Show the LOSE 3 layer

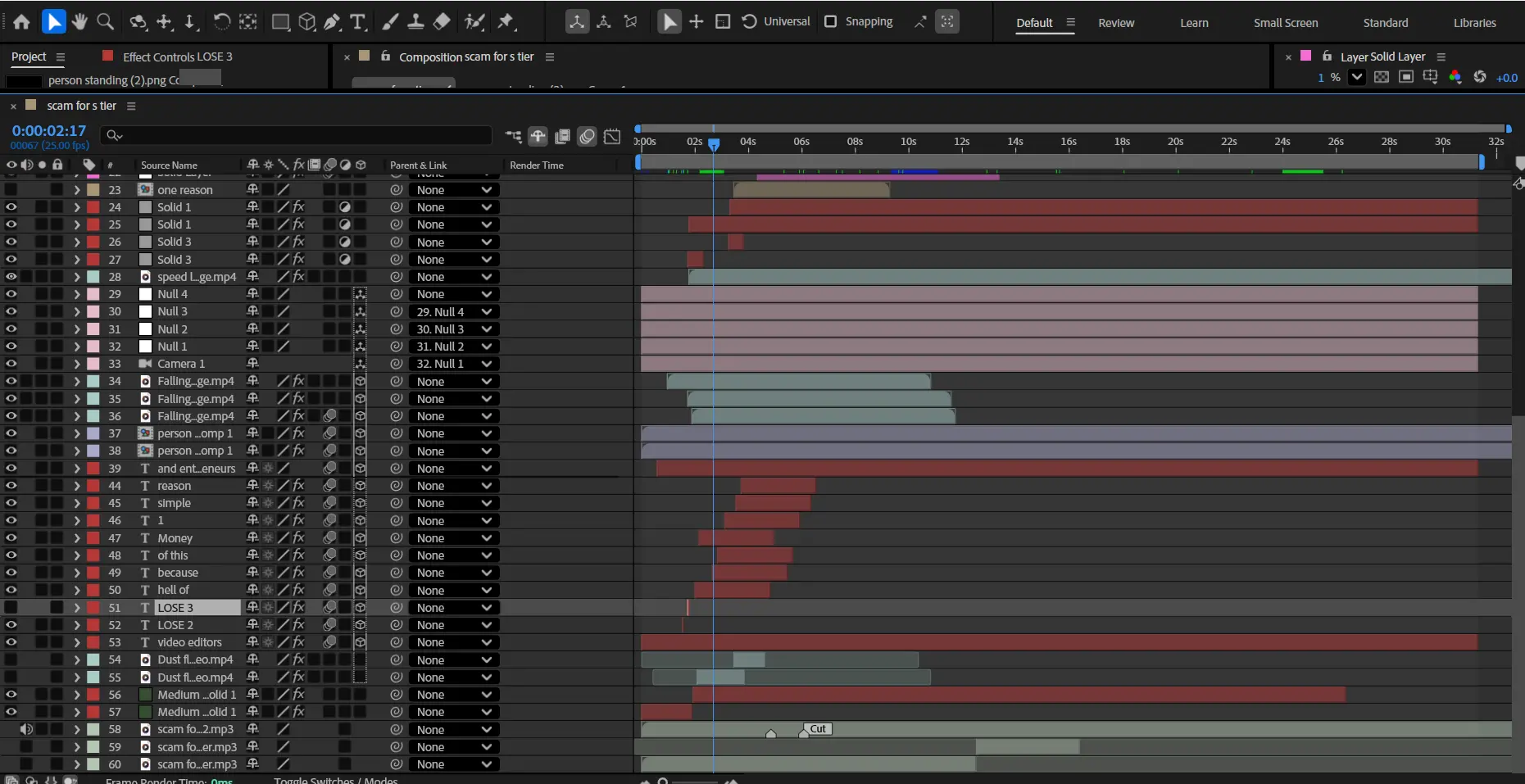tap(11, 608)
